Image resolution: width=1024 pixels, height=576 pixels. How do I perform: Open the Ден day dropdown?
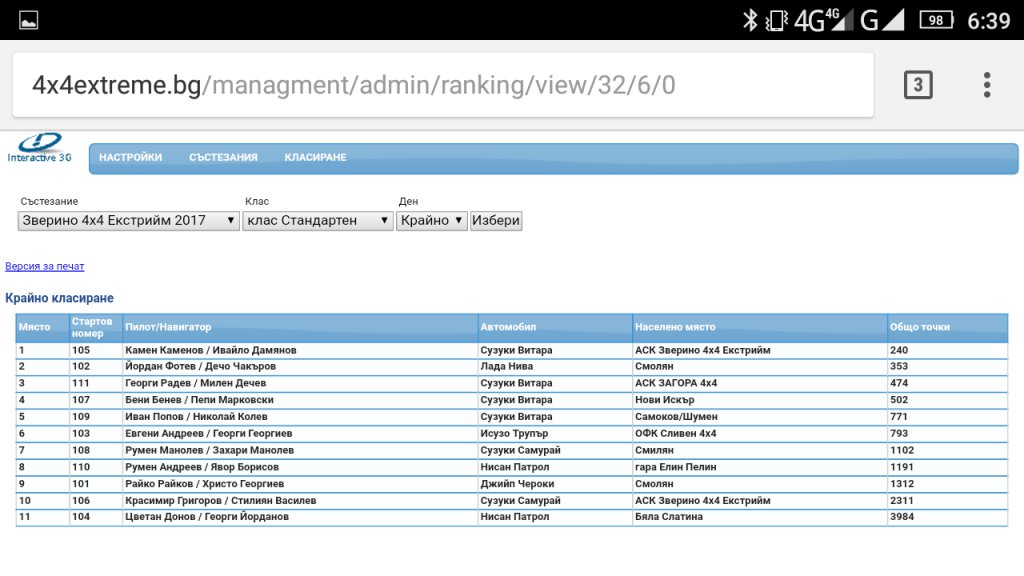pyautogui.click(x=432, y=220)
